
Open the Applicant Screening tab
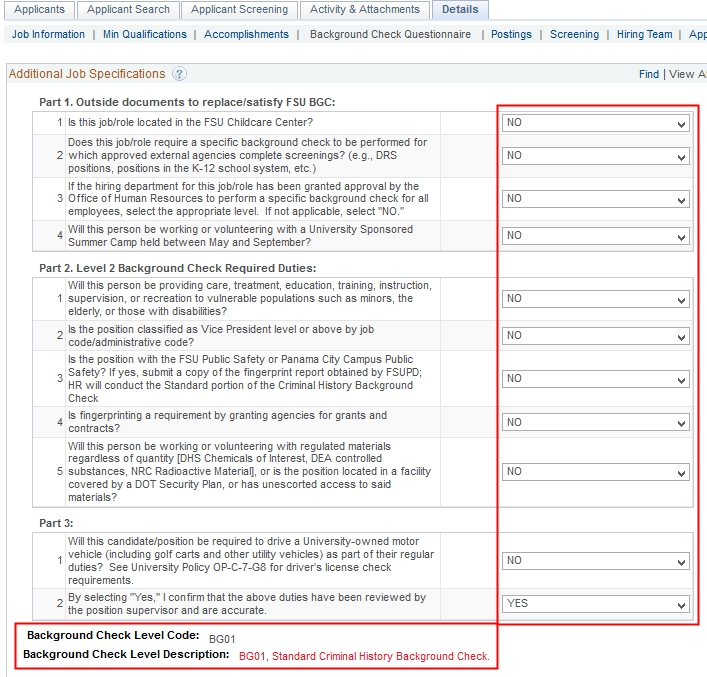pos(239,10)
